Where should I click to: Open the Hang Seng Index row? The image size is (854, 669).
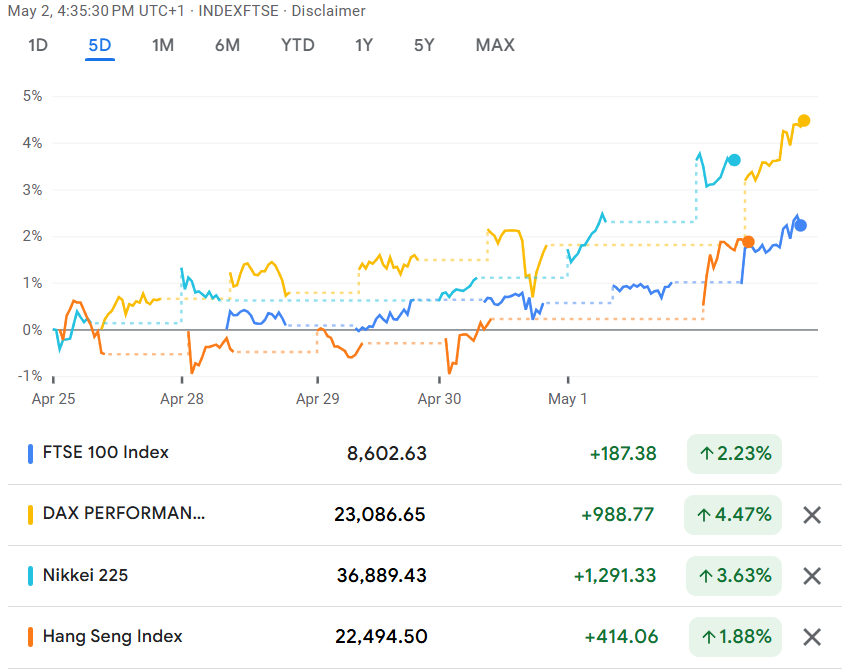[425, 637]
